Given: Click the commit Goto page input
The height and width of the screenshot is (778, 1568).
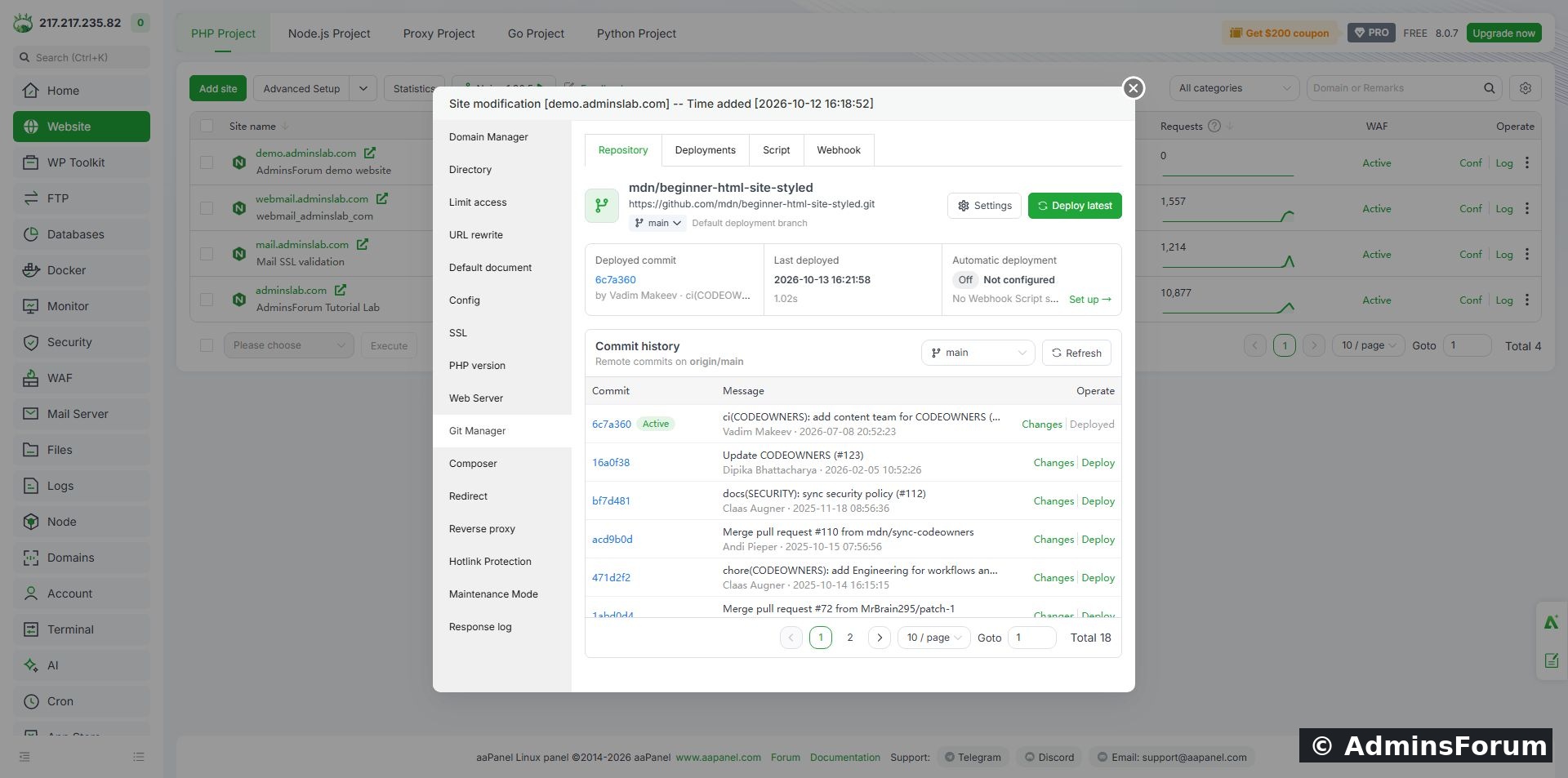Looking at the screenshot, I should (x=1031, y=638).
